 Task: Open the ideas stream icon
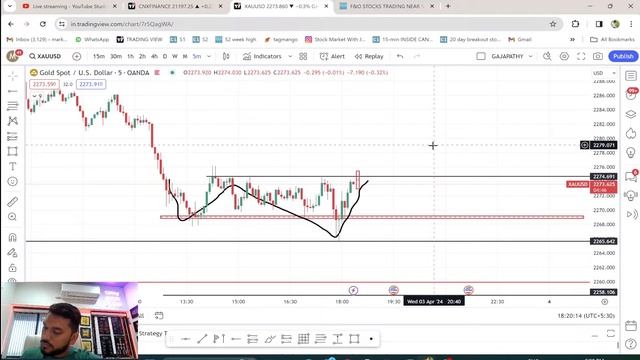click(631, 196)
